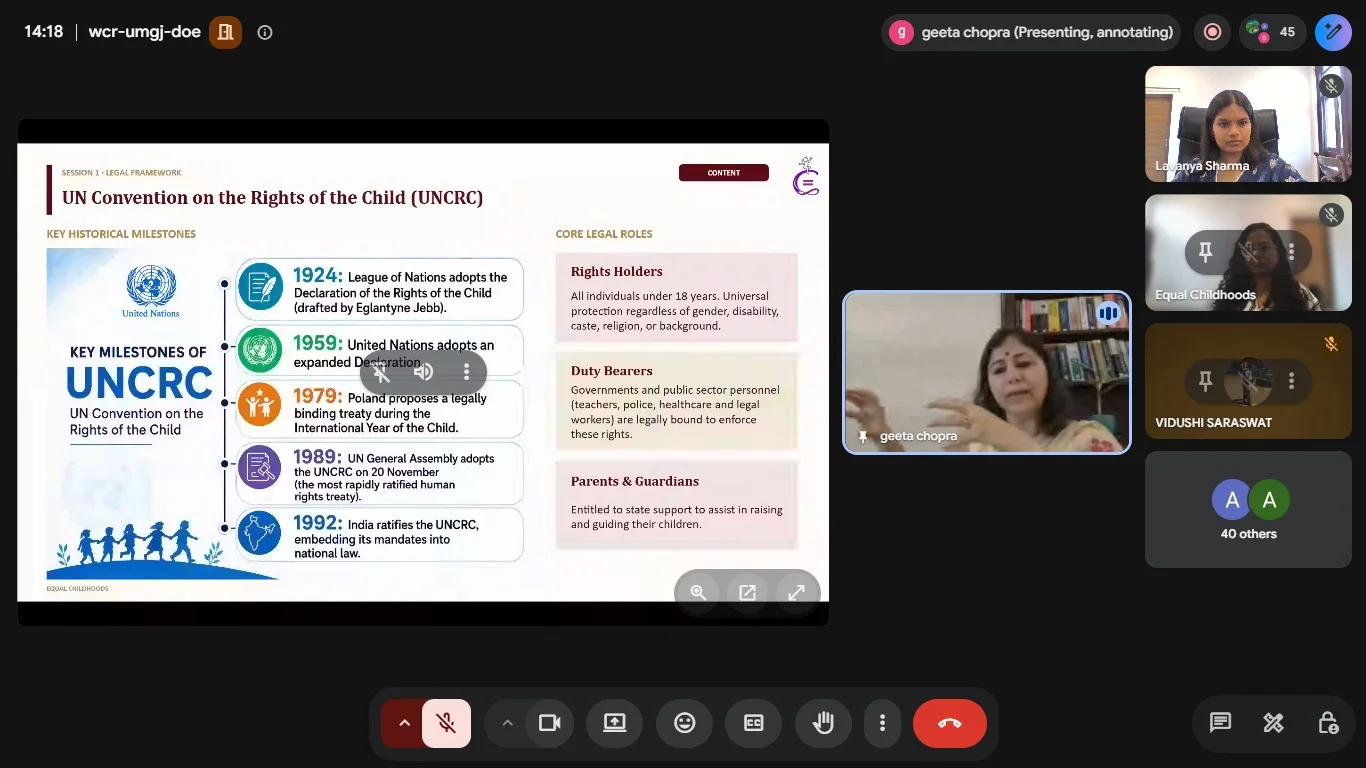Leave the call
1366x768 pixels.
click(950, 723)
